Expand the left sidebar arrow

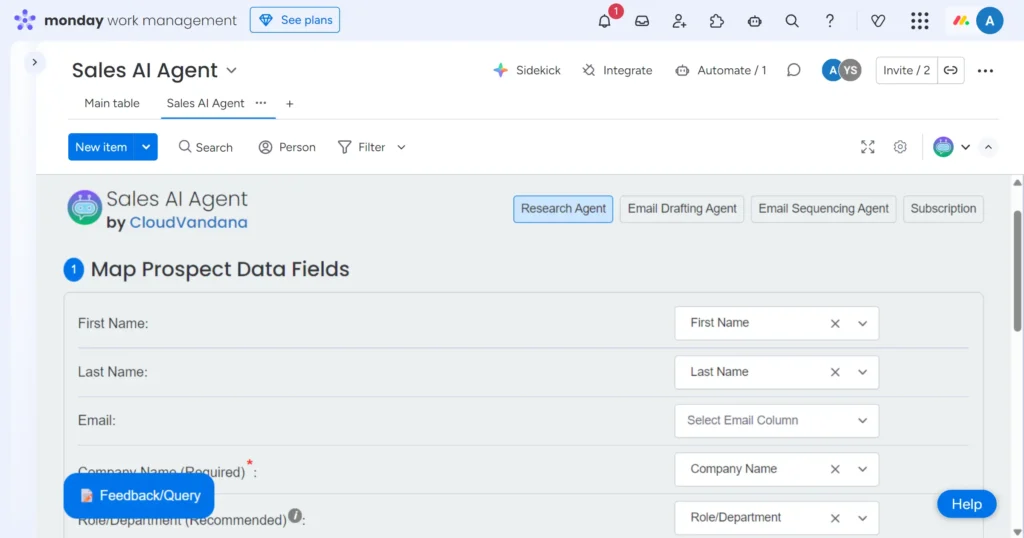34,62
